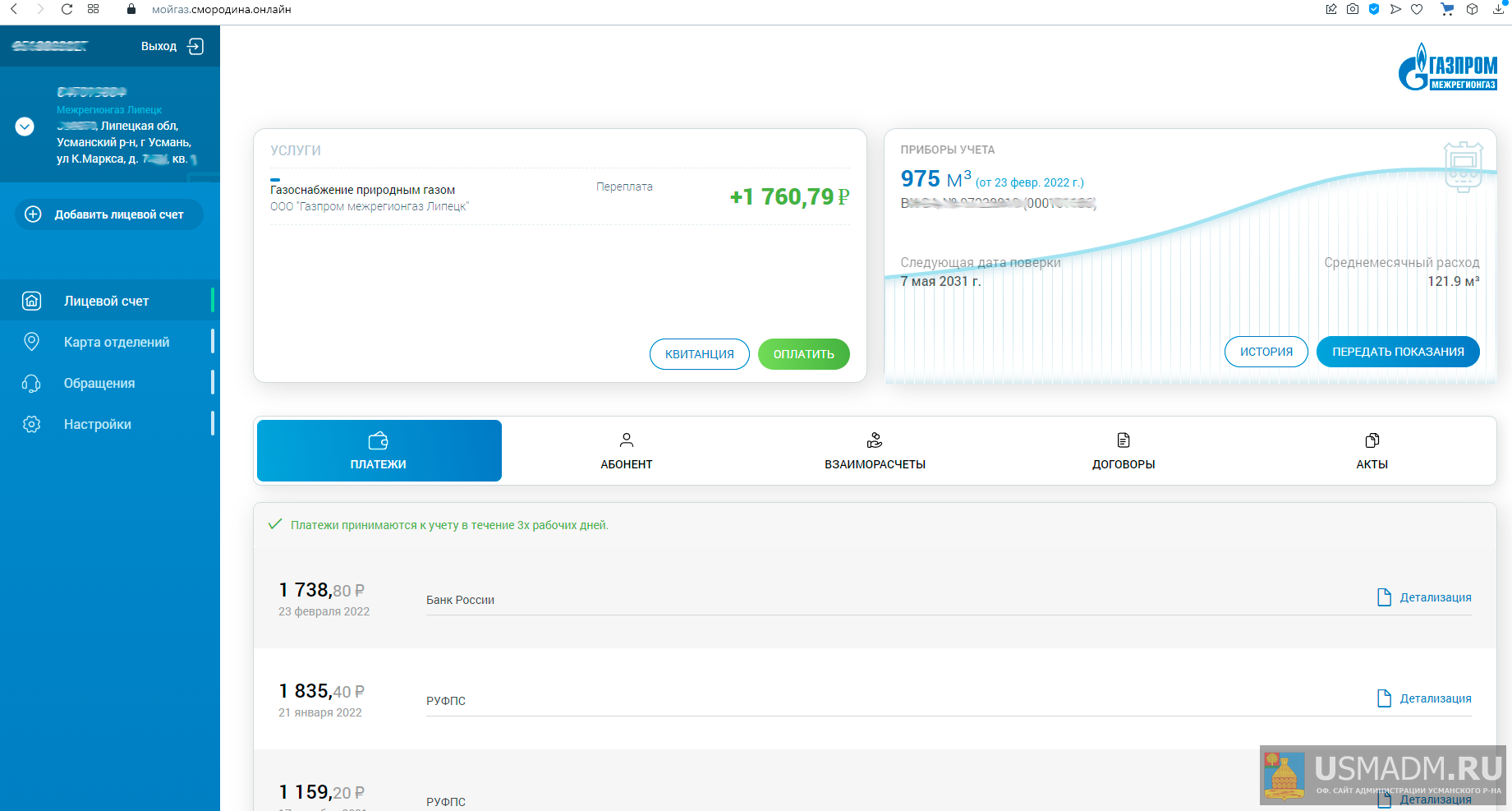Click the payment amount 1 159,20 ₽
The image size is (1512, 811).
click(x=321, y=792)
